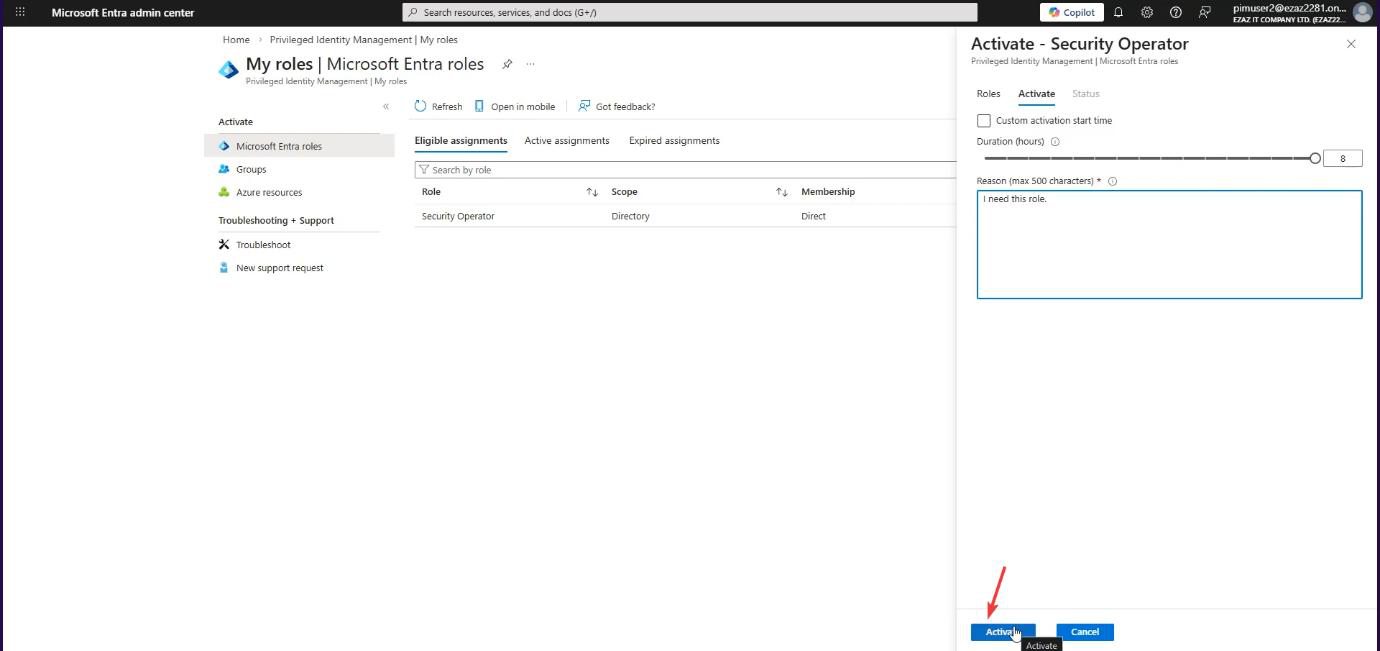This screenshot has width=1380, height=651.
Task: Open the help question mark icon
Action: (1176, 12)
